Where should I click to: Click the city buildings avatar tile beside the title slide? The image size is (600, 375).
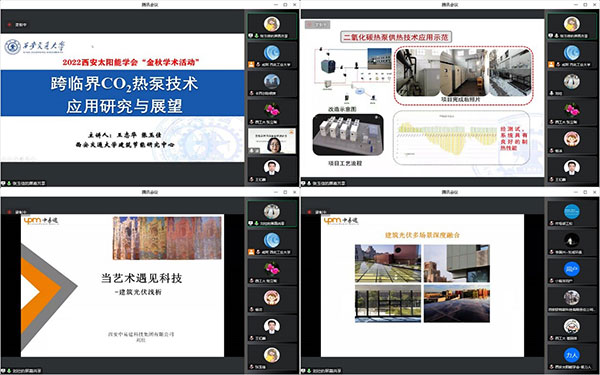(272, 84)
